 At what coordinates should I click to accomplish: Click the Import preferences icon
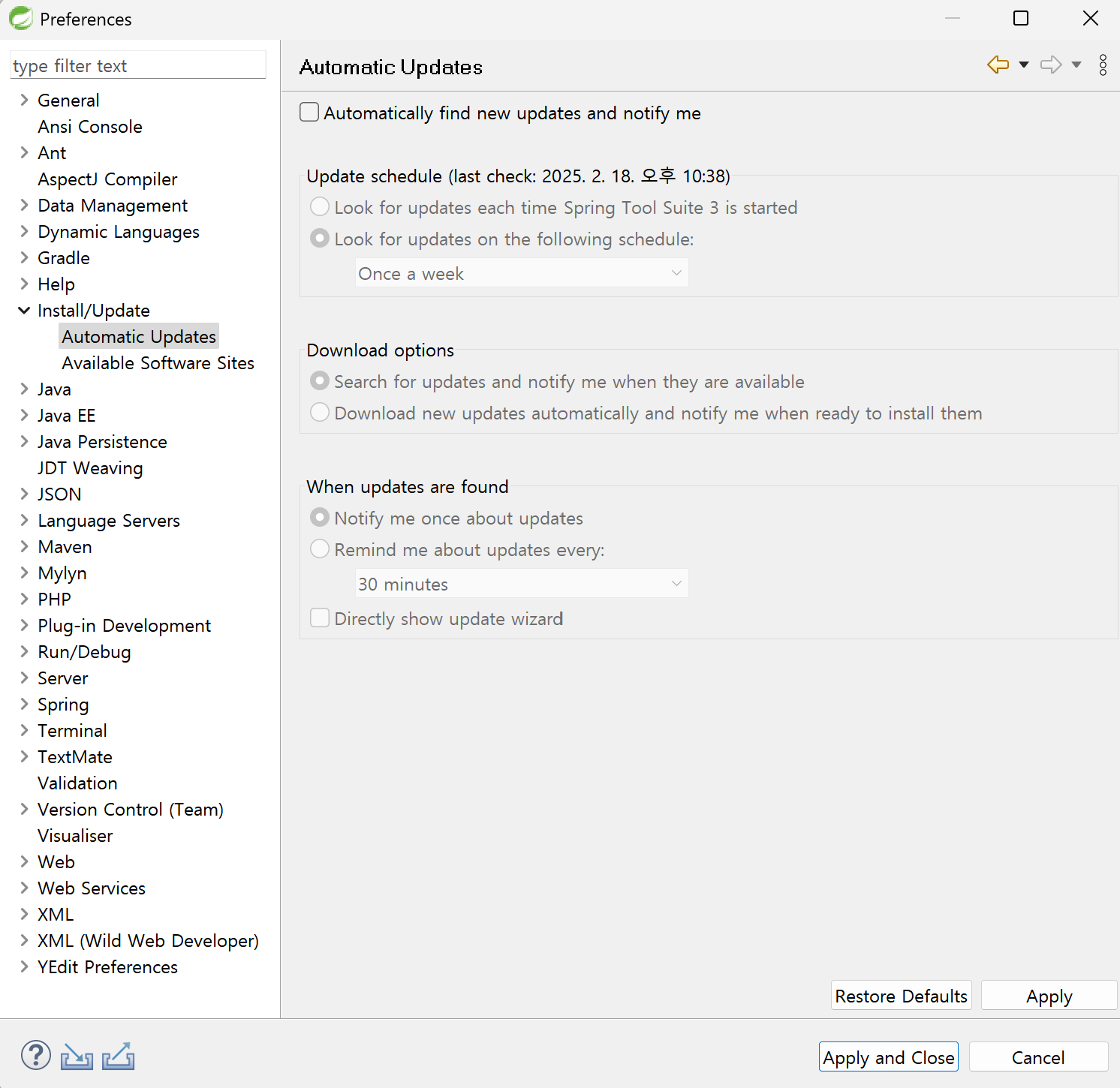[77, 1056]
